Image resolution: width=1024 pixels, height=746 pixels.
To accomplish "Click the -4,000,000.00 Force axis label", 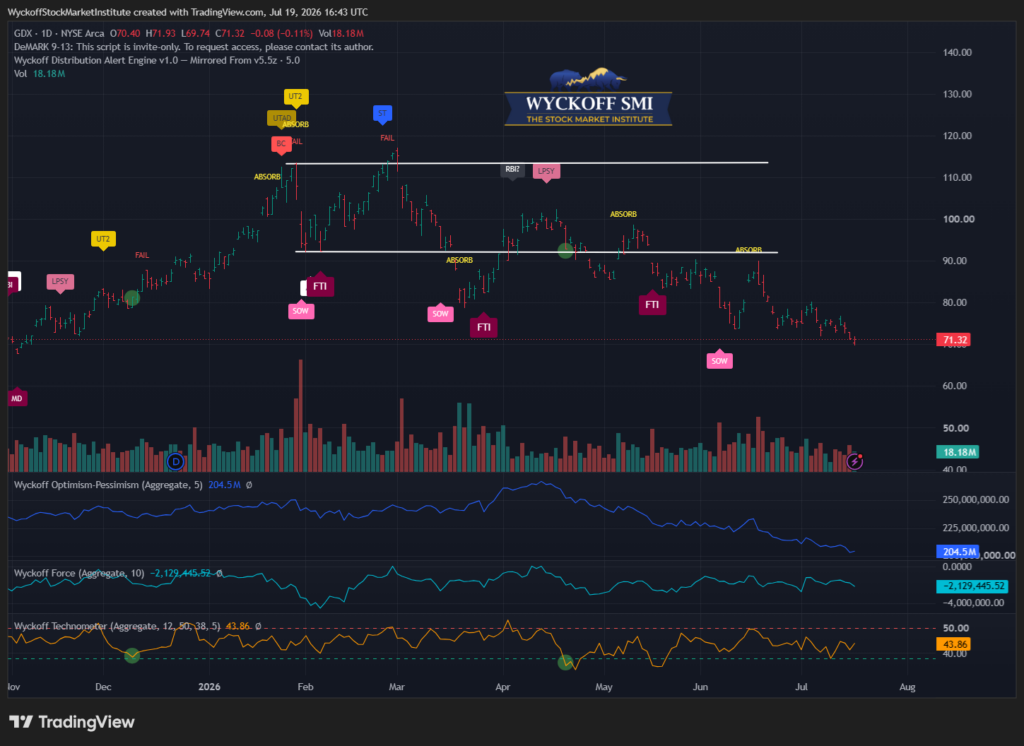I will pos(972,602).
